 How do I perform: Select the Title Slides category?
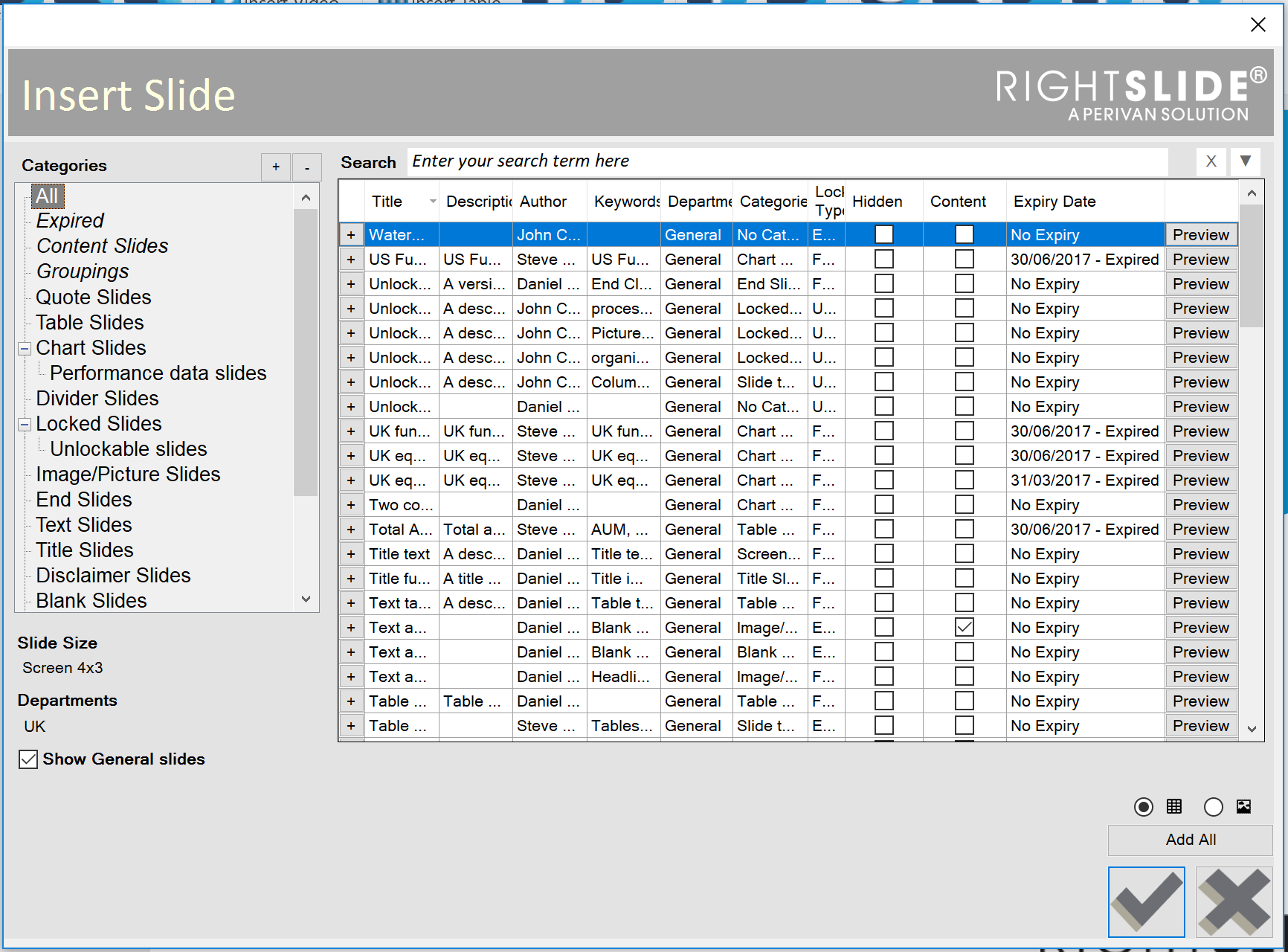[85, 550]
